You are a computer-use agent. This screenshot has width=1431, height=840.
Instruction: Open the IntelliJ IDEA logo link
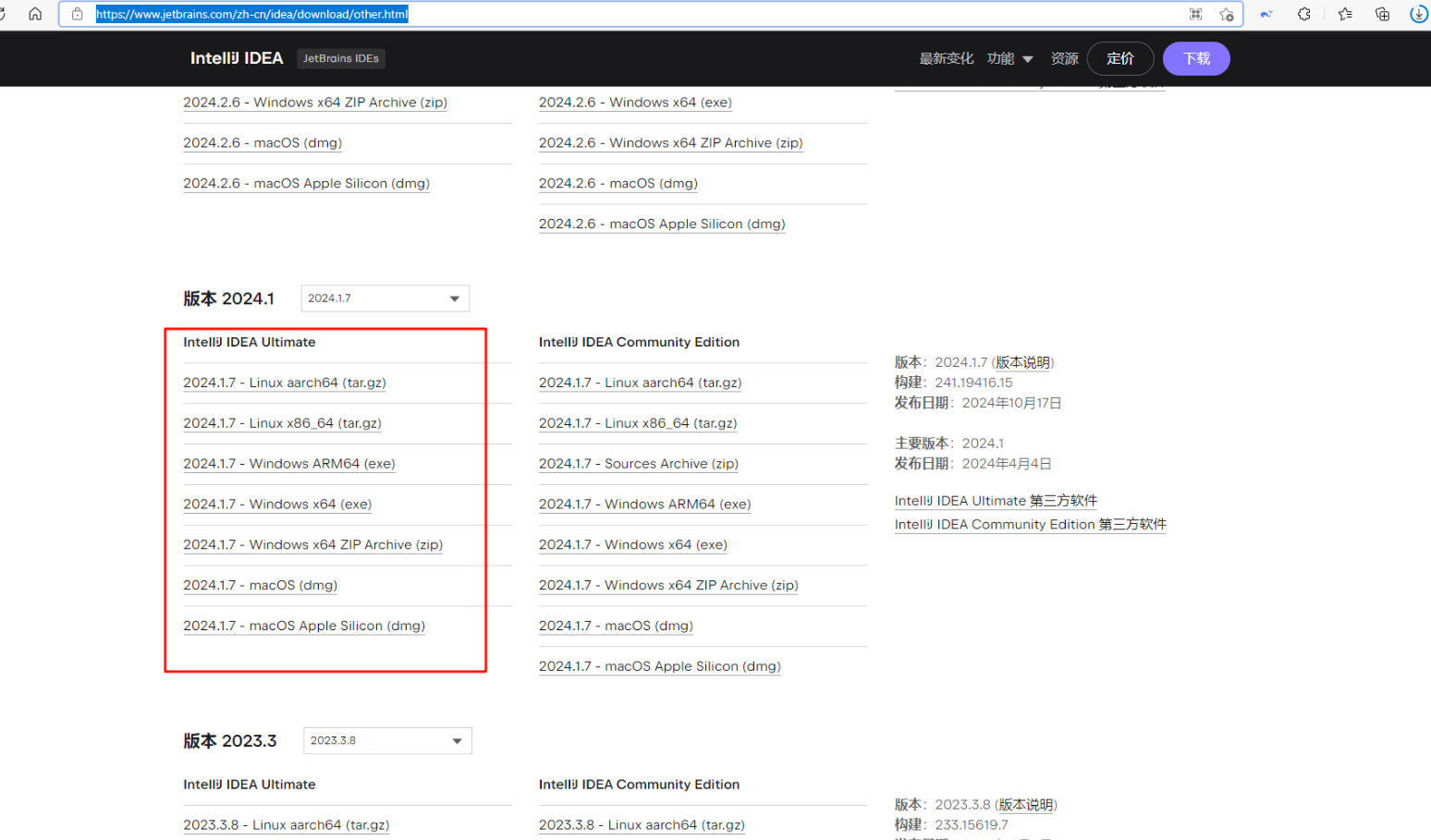[x=237, y=58]
